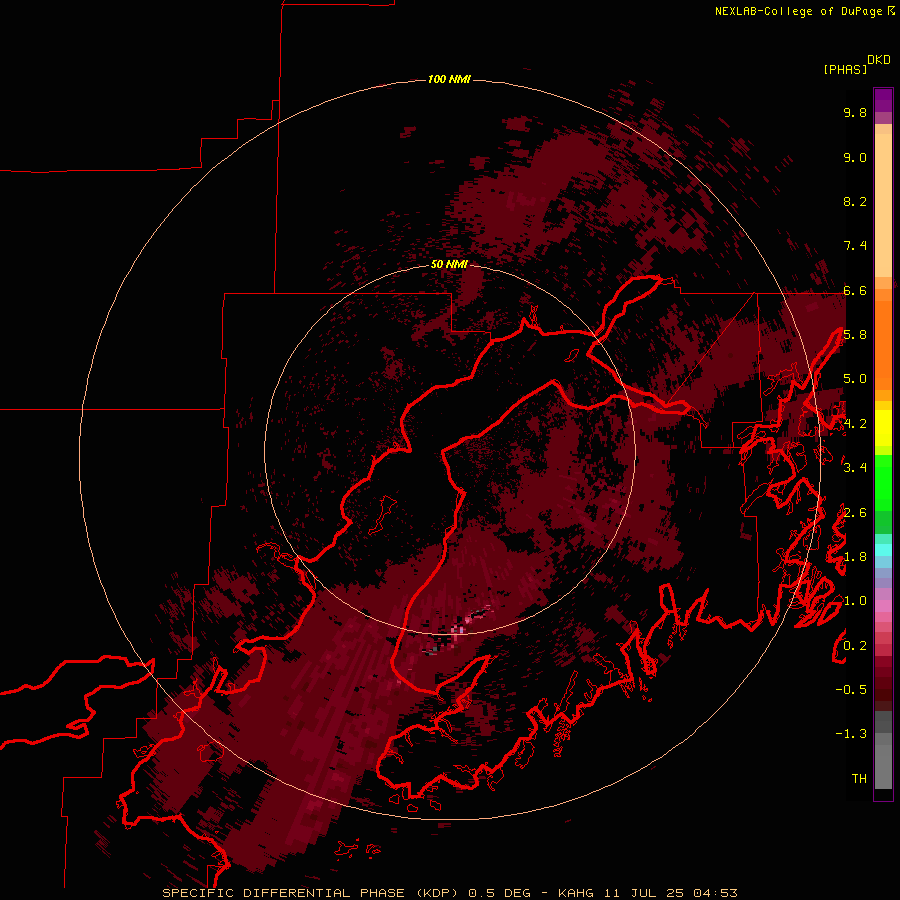The height and width of the screenshot is (900, 900).
Task: Select the 5.0 scale value
Action: [x=855, y=379]
